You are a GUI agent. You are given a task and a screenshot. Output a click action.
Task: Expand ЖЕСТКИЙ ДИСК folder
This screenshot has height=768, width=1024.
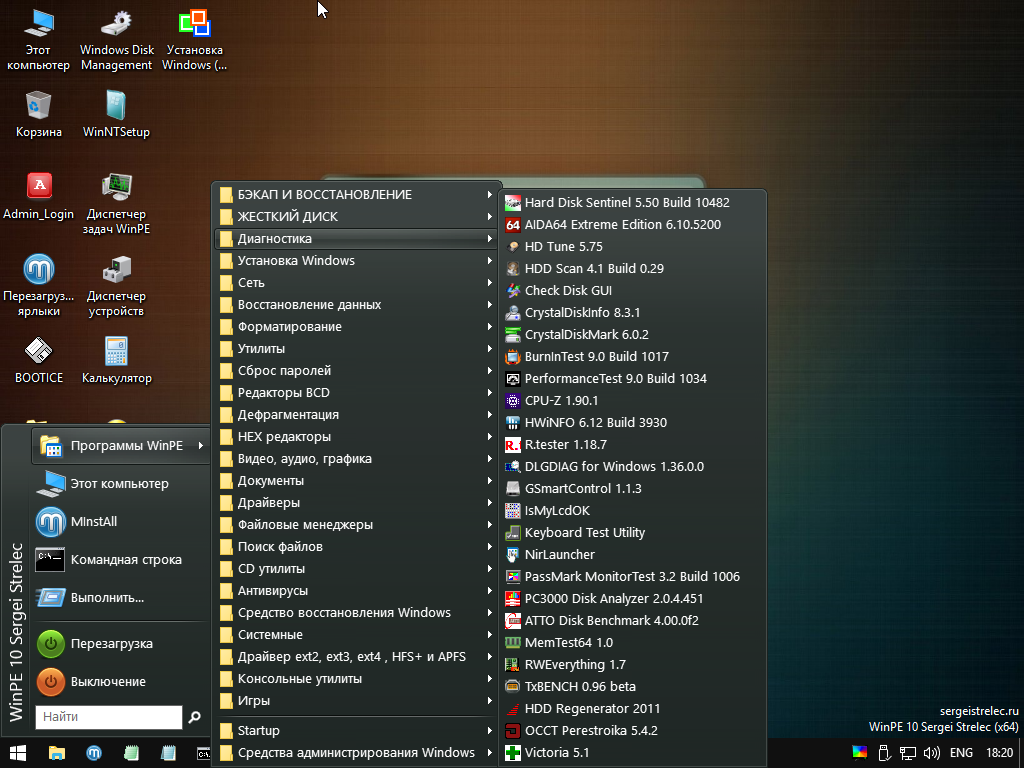(357, 217)
